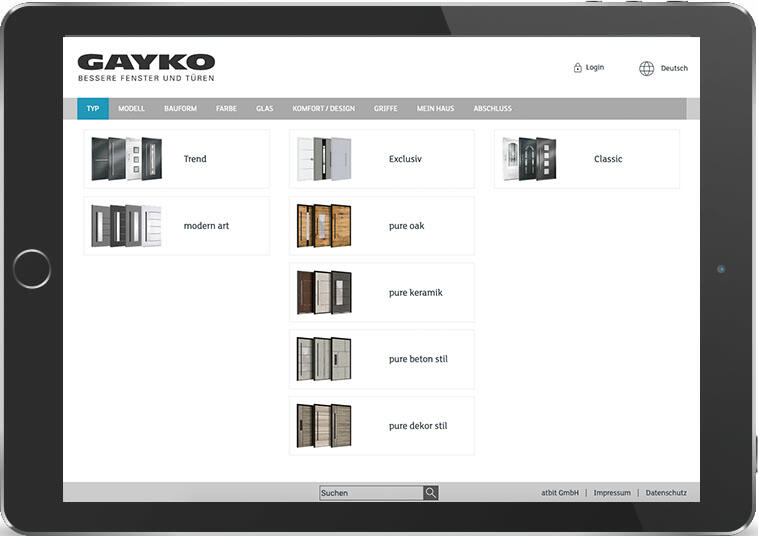Click the search magnifier icon
This screenshot has height=536, width=758.
pyautogui.click(x=431, y=493)
